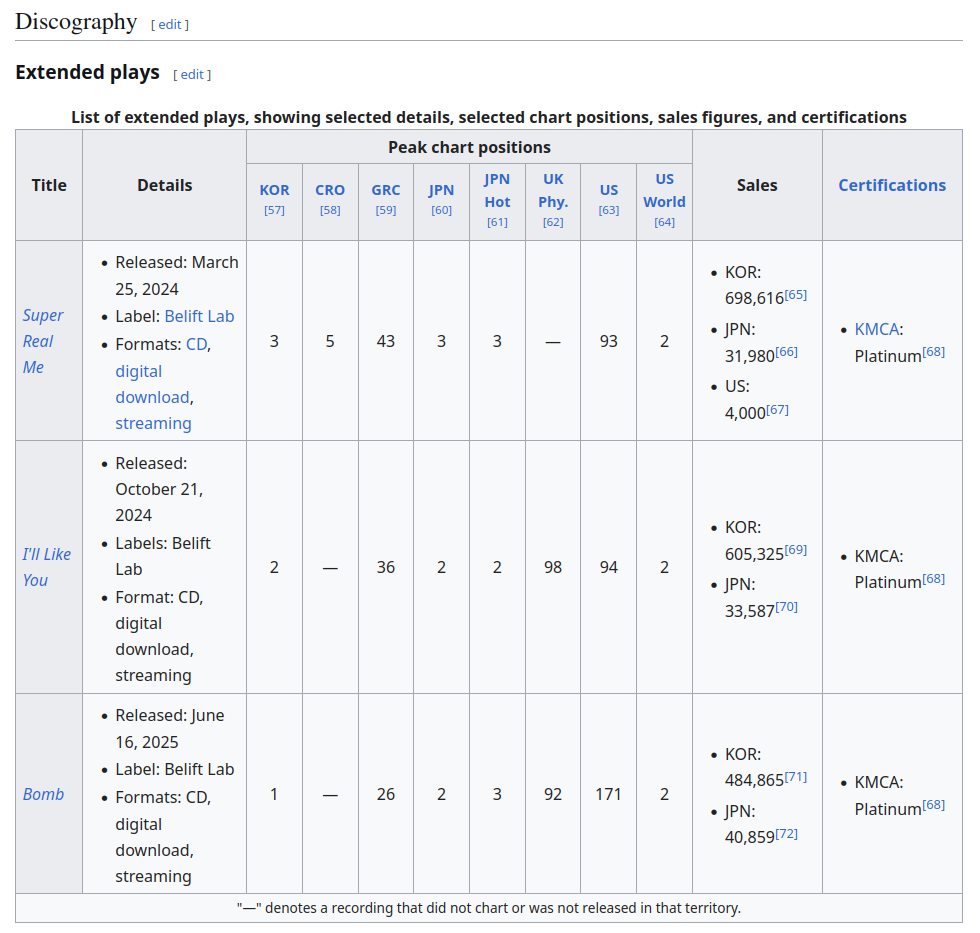Follow reference [59] under GRC
Image resolution: width=980 pixels, height=933 pixels.
[x=386, y=210]
